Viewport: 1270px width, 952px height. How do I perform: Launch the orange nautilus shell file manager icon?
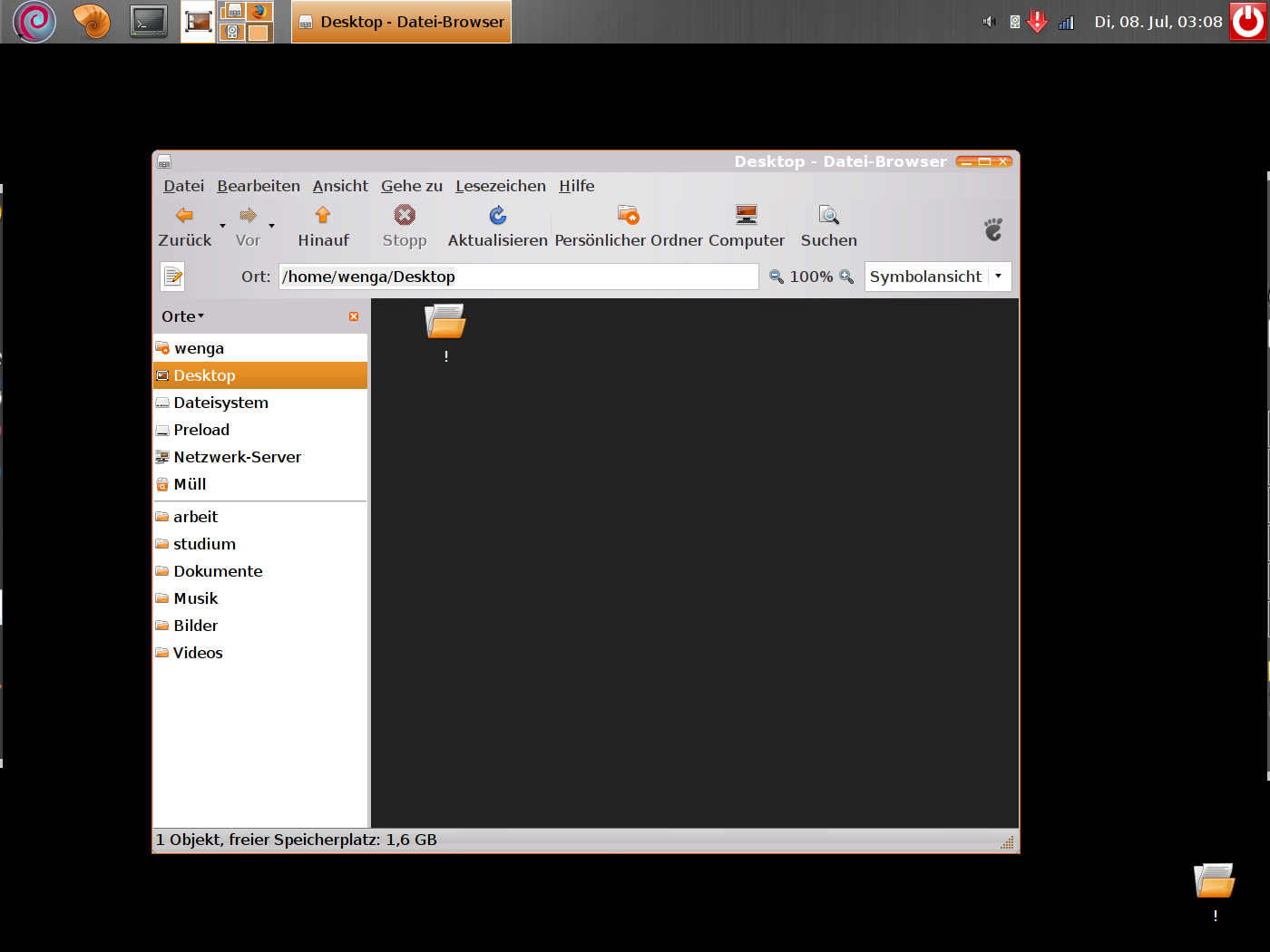(92, 21)
